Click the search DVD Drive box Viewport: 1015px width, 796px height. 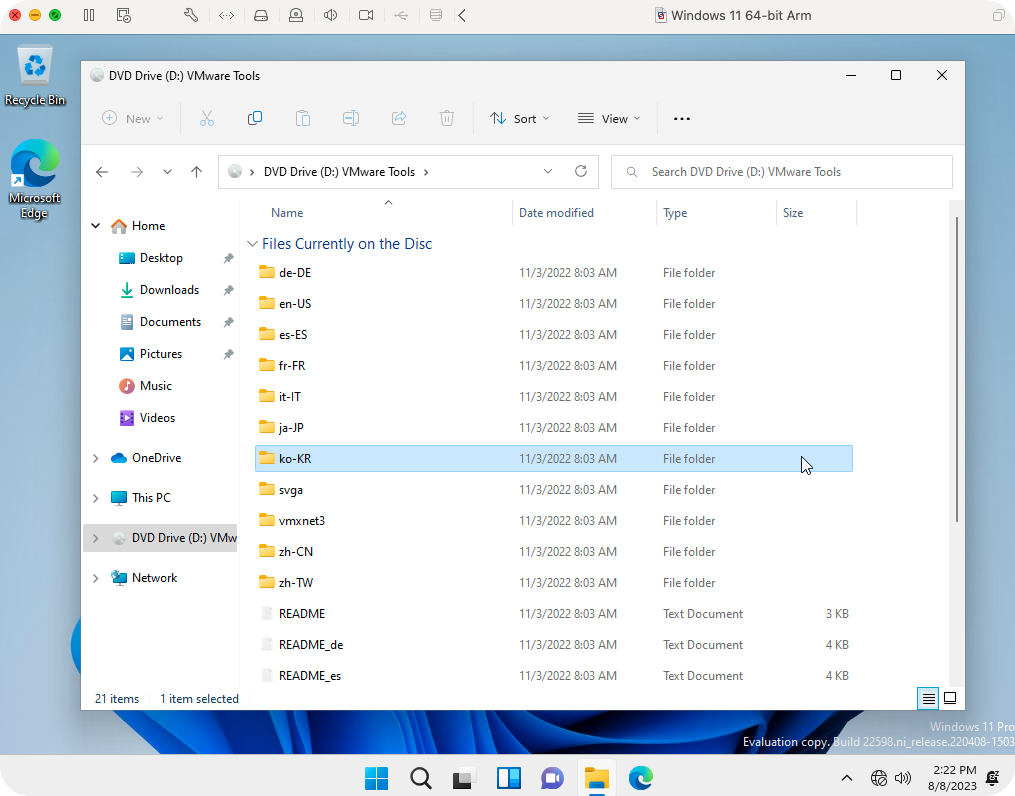click(x=781, y=172)
